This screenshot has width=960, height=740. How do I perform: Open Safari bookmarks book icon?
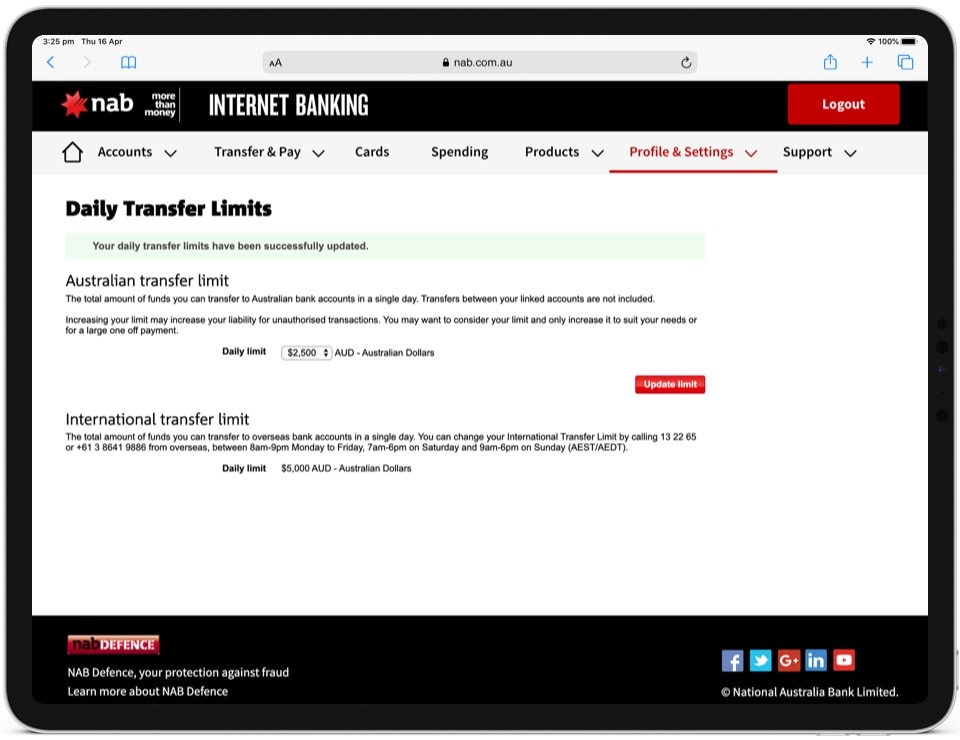pyautogui.click(x=128, y=62)
